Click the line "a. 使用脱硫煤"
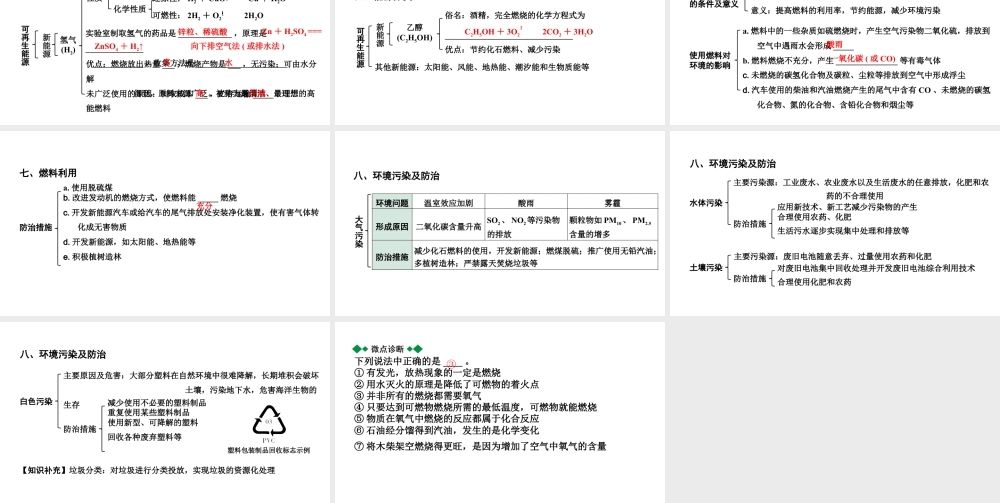Image resolution: width=1000 pixels, height=503 pixels. click(88, 187)
